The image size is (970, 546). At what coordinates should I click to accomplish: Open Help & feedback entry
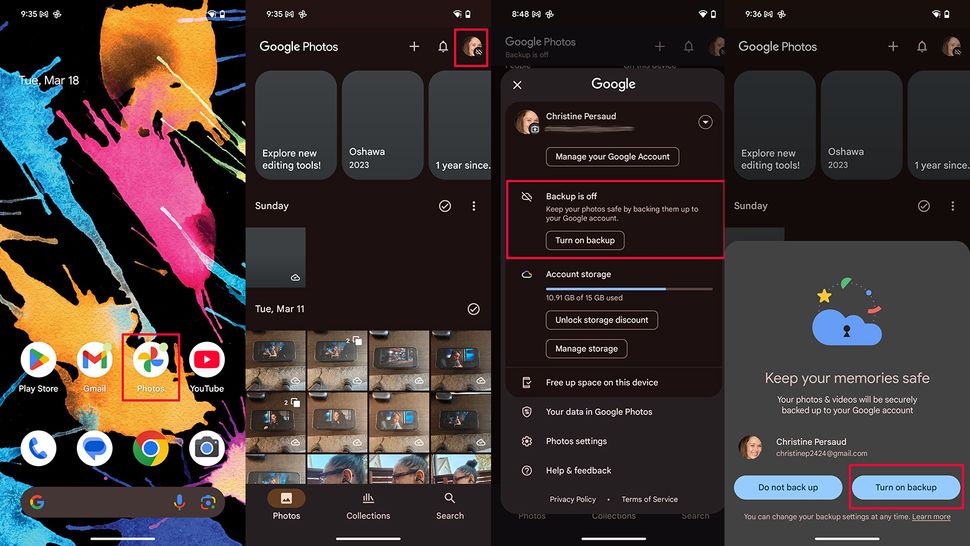pyautogui.click(x=614, y=471)
